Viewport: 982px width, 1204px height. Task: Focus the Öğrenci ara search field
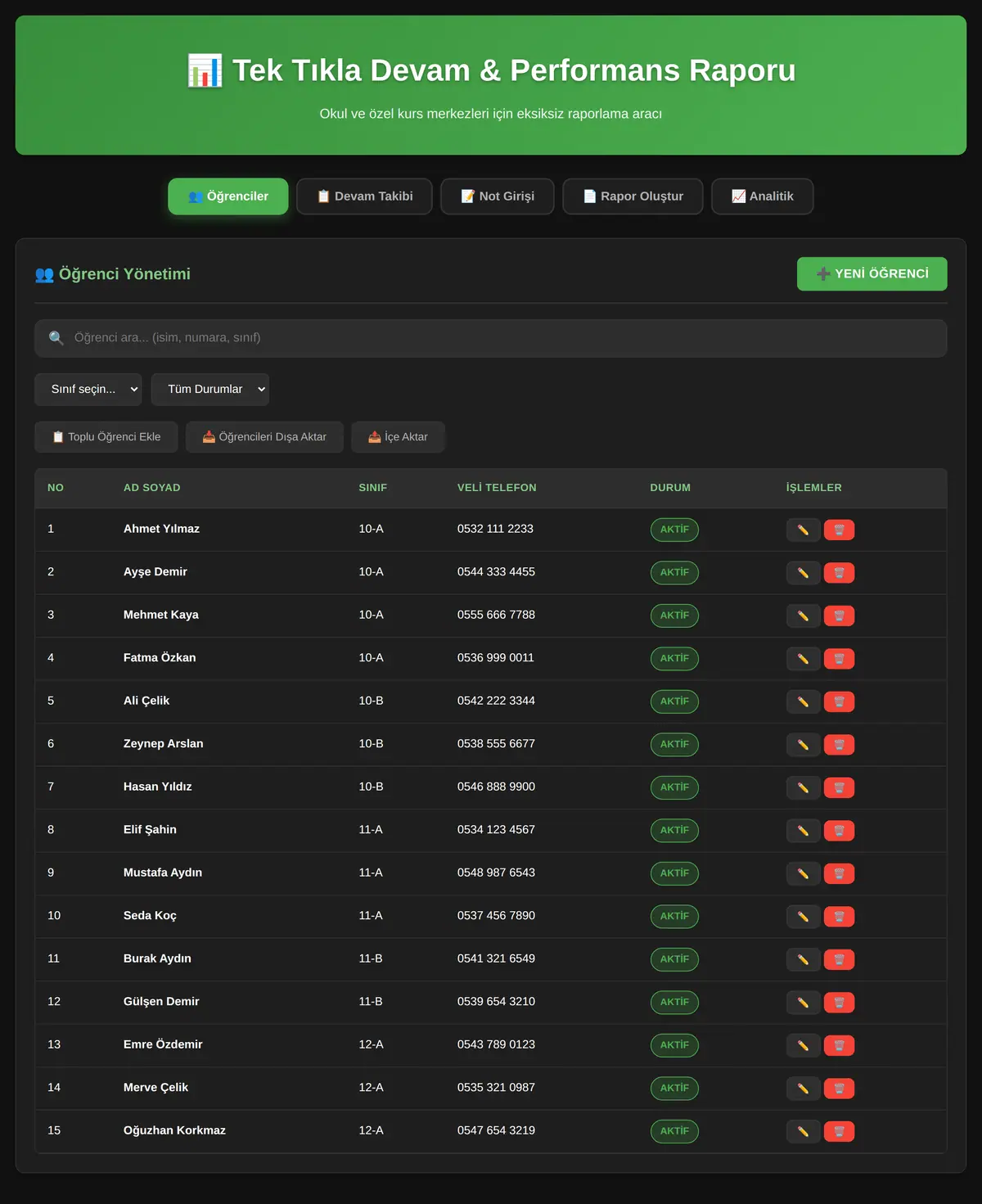click(x=491, y=338)
